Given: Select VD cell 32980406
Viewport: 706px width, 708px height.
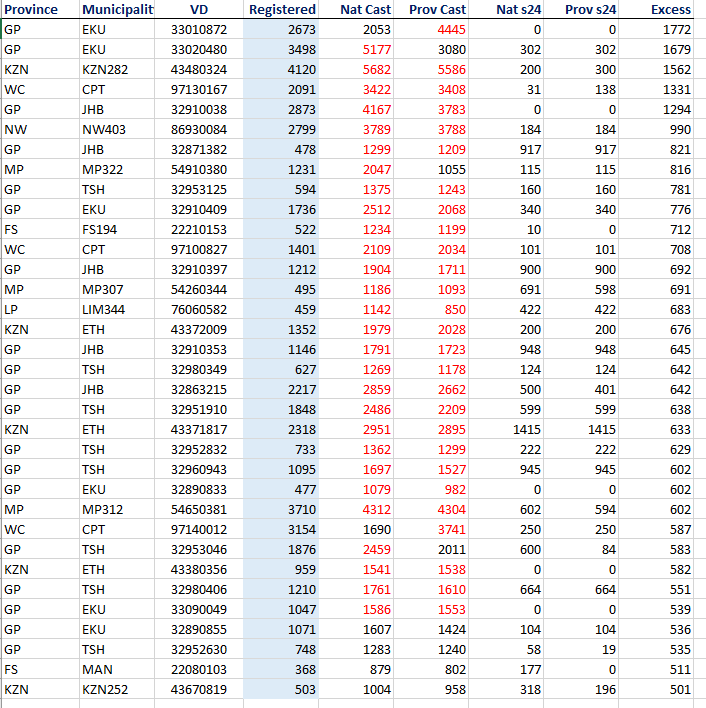Looking at the screenshot, I should (x=199, y=590).
